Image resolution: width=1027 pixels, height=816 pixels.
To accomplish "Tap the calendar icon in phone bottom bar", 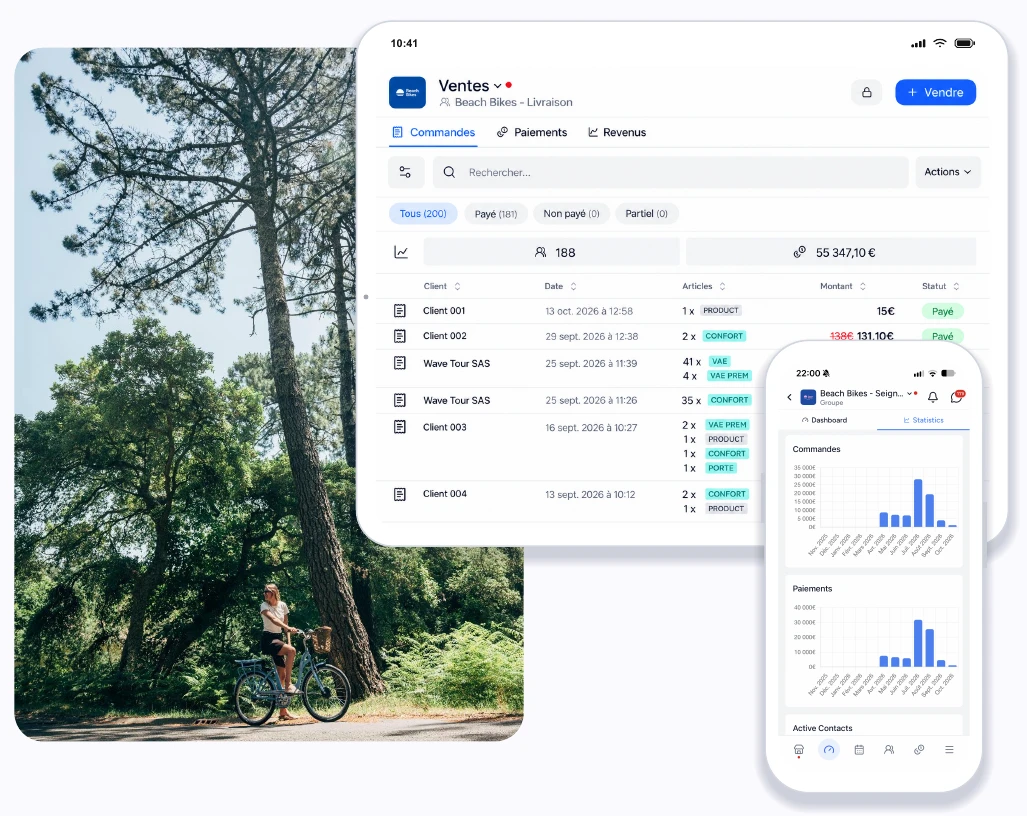I will coord(859,750).
